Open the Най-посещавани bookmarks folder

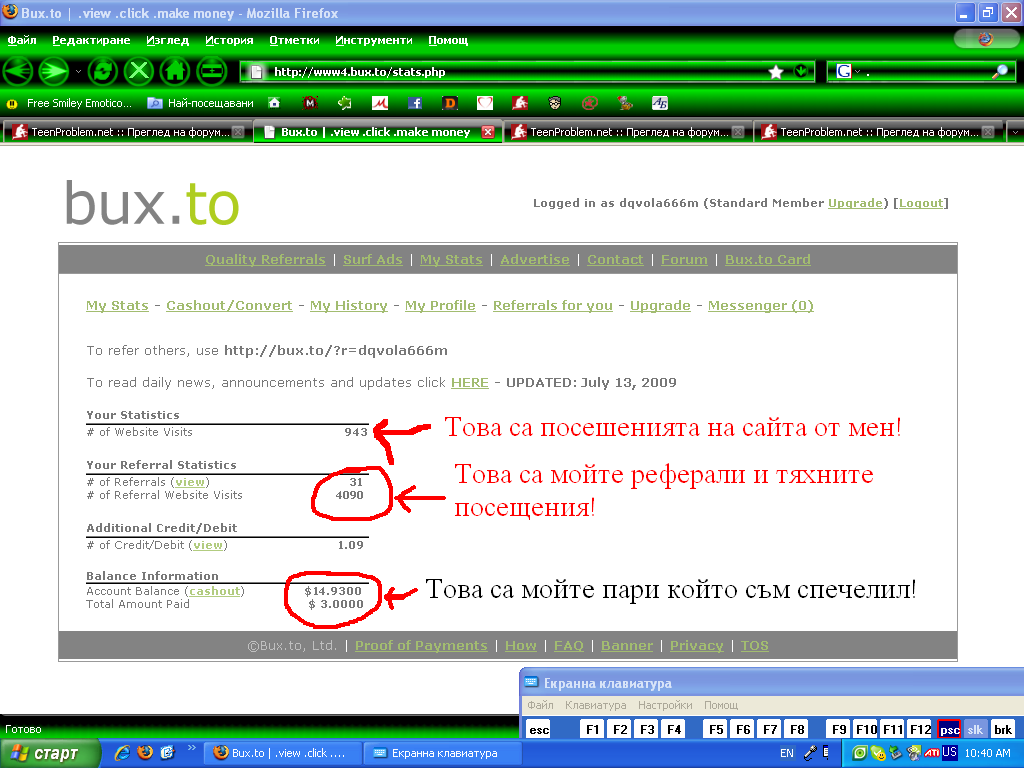[200, 103]
